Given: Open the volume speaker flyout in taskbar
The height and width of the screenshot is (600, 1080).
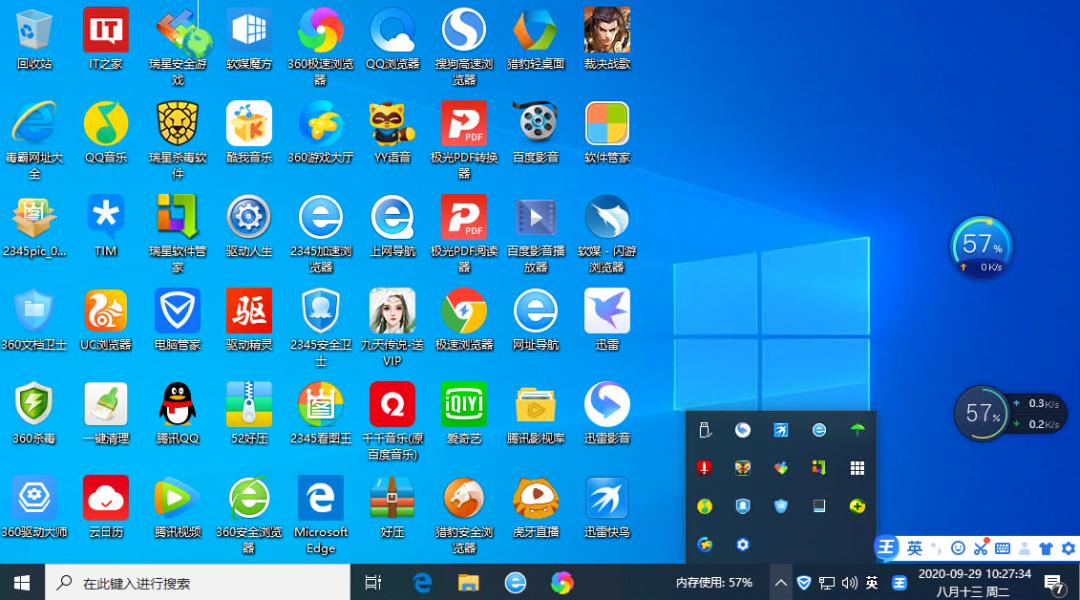Looking at the screenshot, I should 850,583.
